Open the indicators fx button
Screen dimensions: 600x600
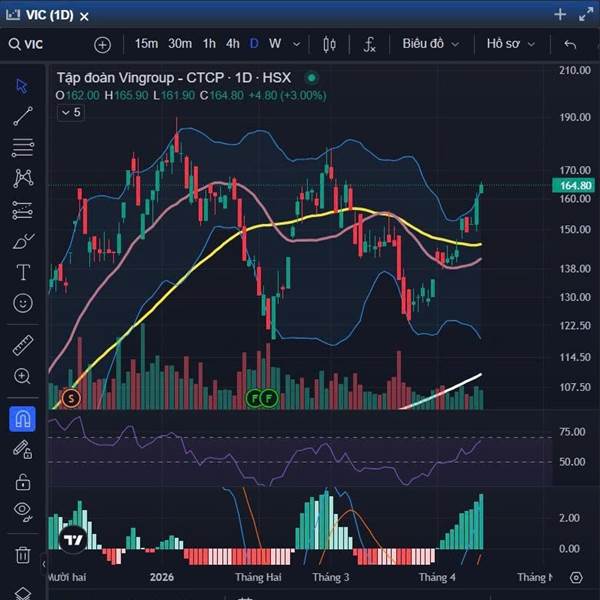tap(369, 44)
